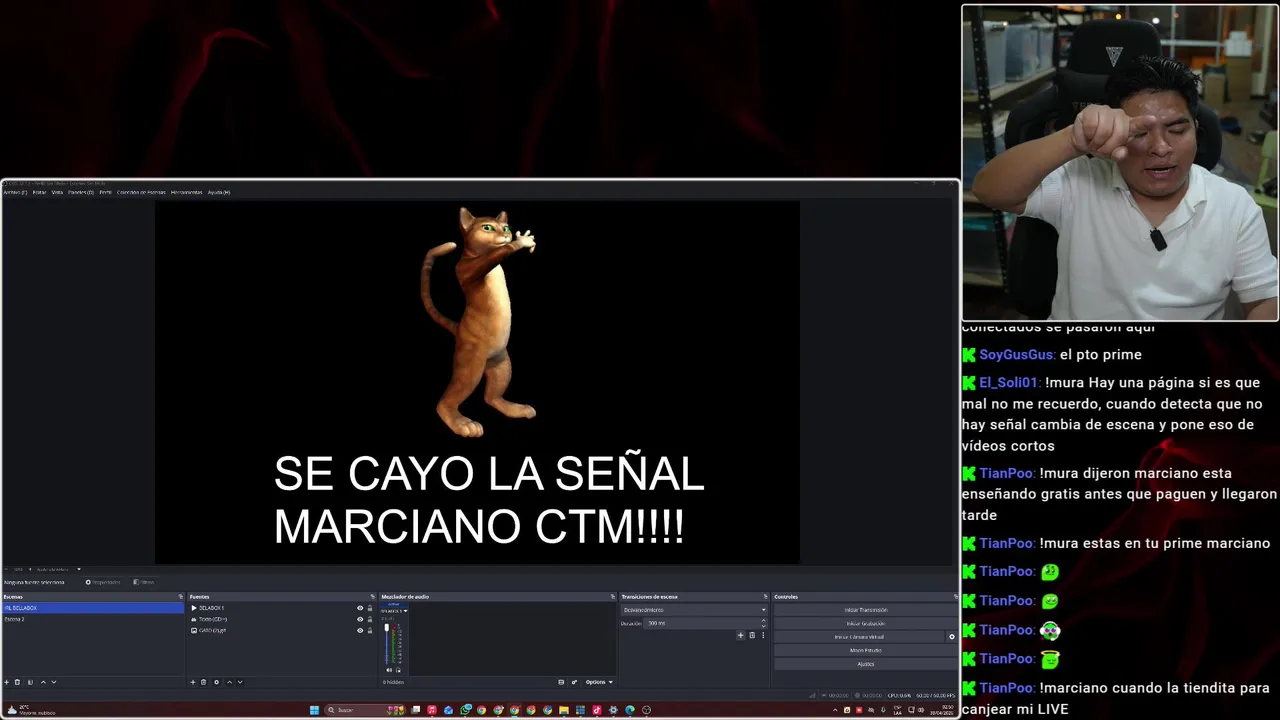This screenshot has width=1280, height=720.
Task: Open the Vista menu
Action: coord(57,192)
